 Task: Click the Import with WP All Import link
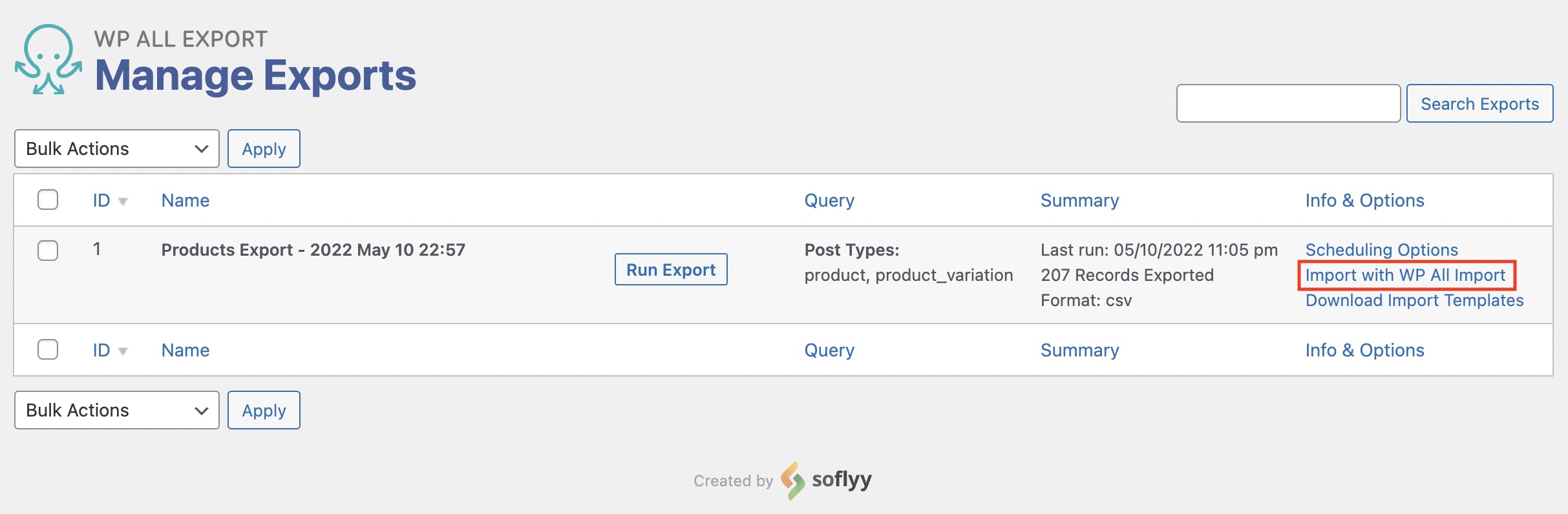point(1405,275)
